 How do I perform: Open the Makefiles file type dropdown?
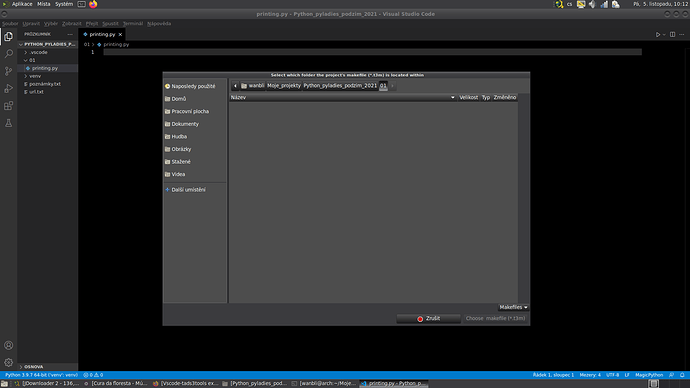click(513, 307)
